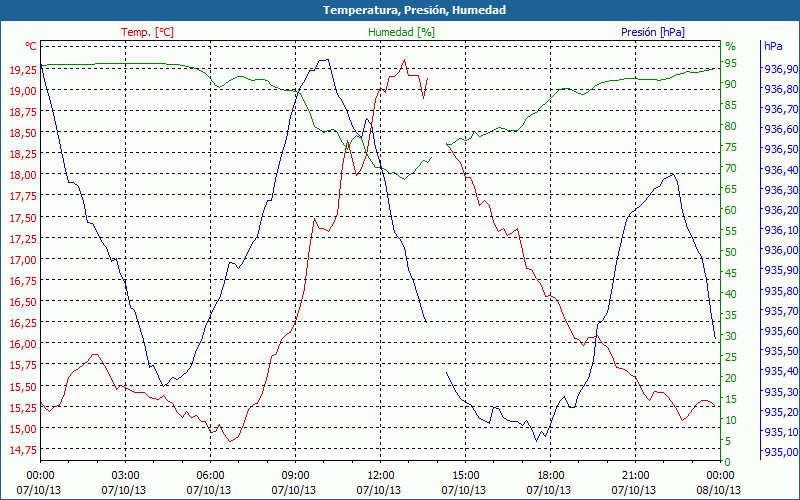Click the 18:00 time axis label
The image size is (800, 500).
[x=550, y=476]
